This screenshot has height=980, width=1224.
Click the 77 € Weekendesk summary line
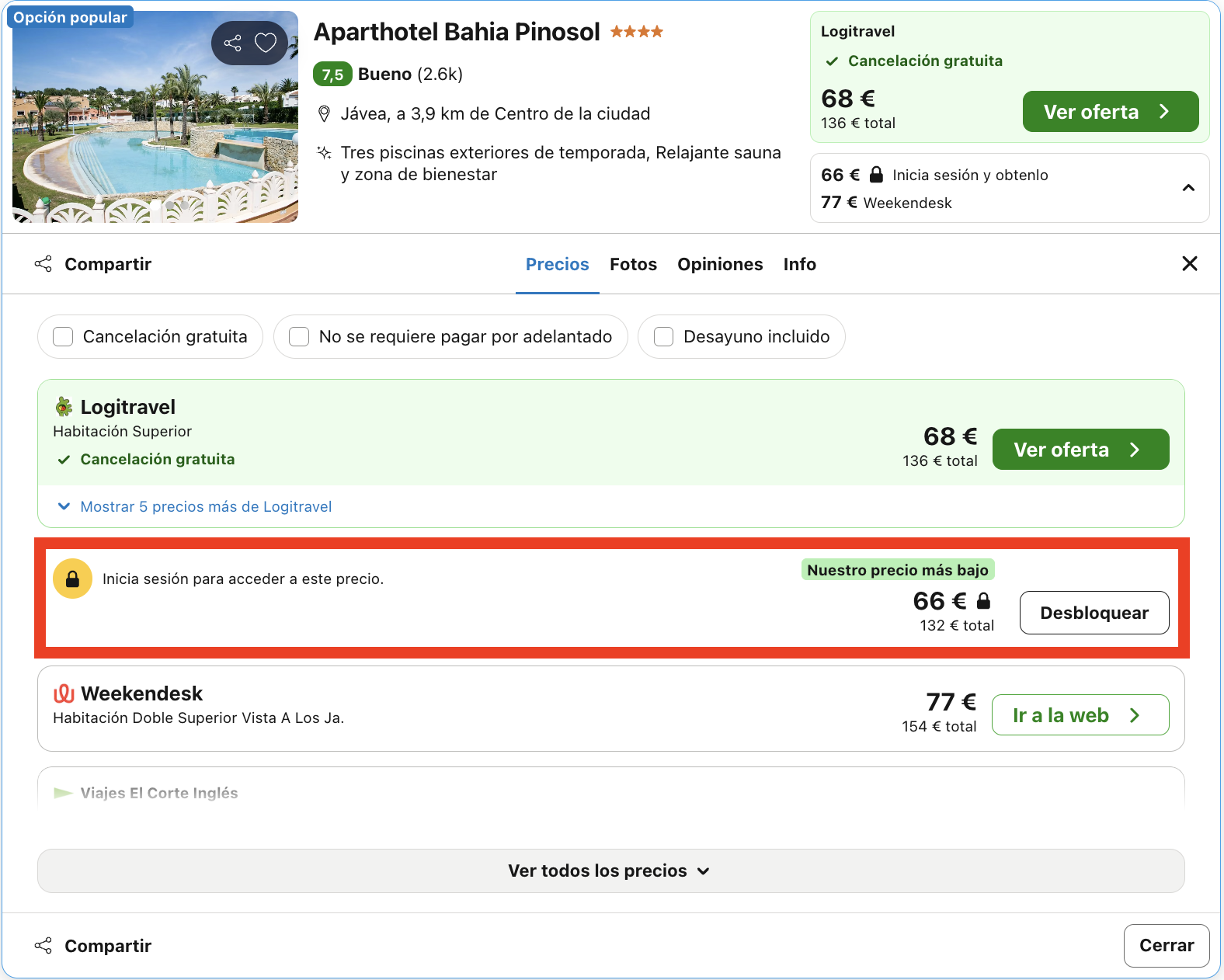(886, 203)
